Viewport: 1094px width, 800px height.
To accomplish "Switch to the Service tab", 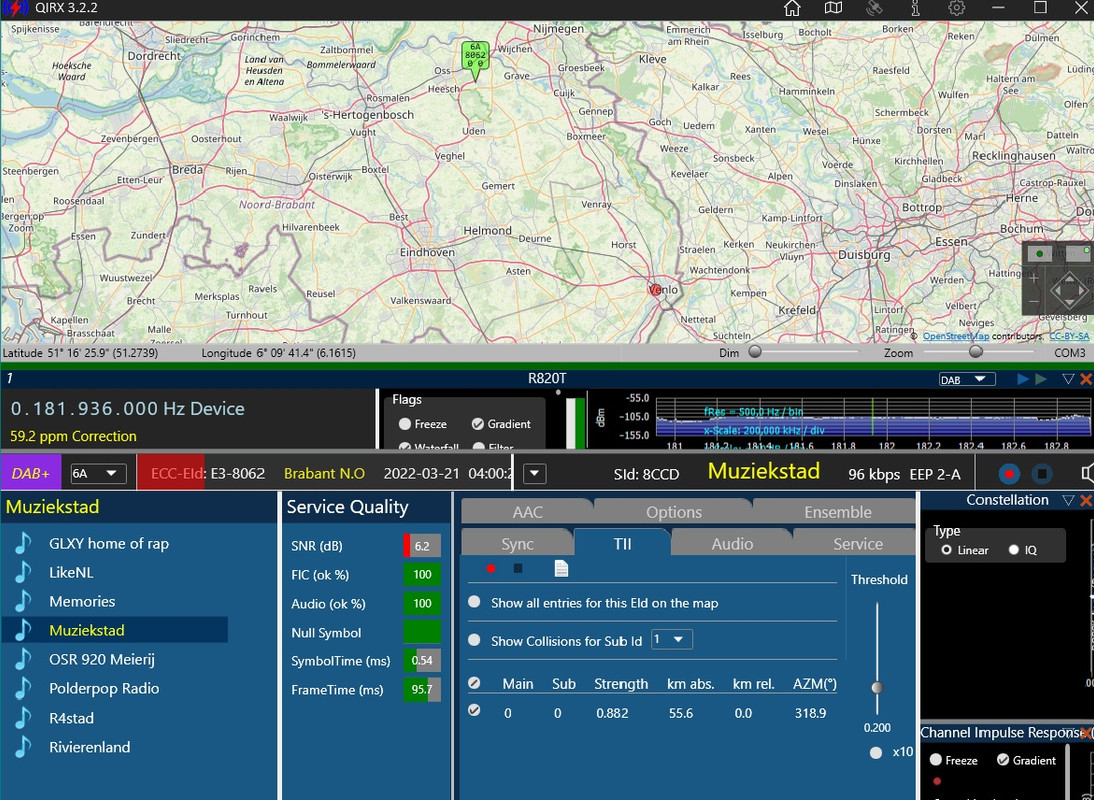I will coord(857,544).
